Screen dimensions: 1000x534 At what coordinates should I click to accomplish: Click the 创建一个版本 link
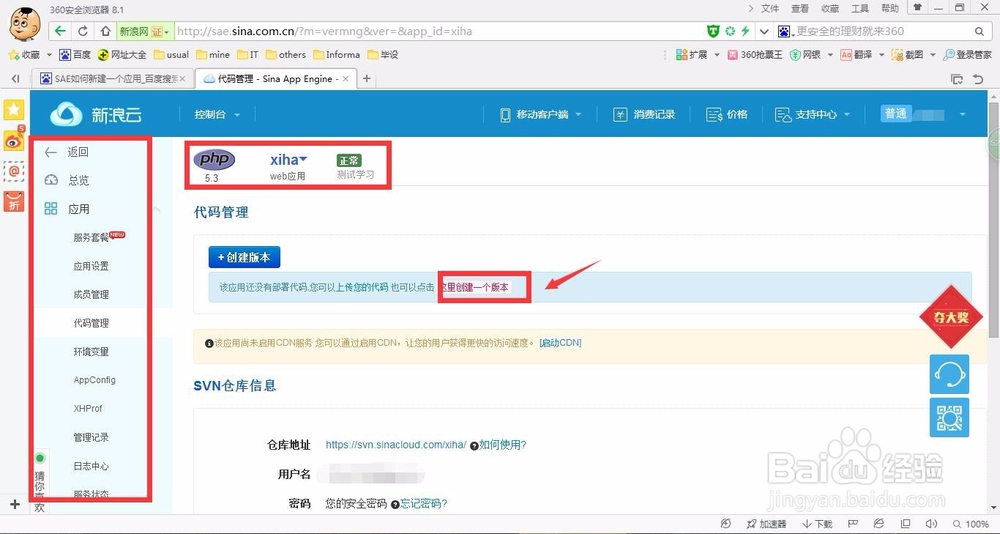(x=483, y=288)
